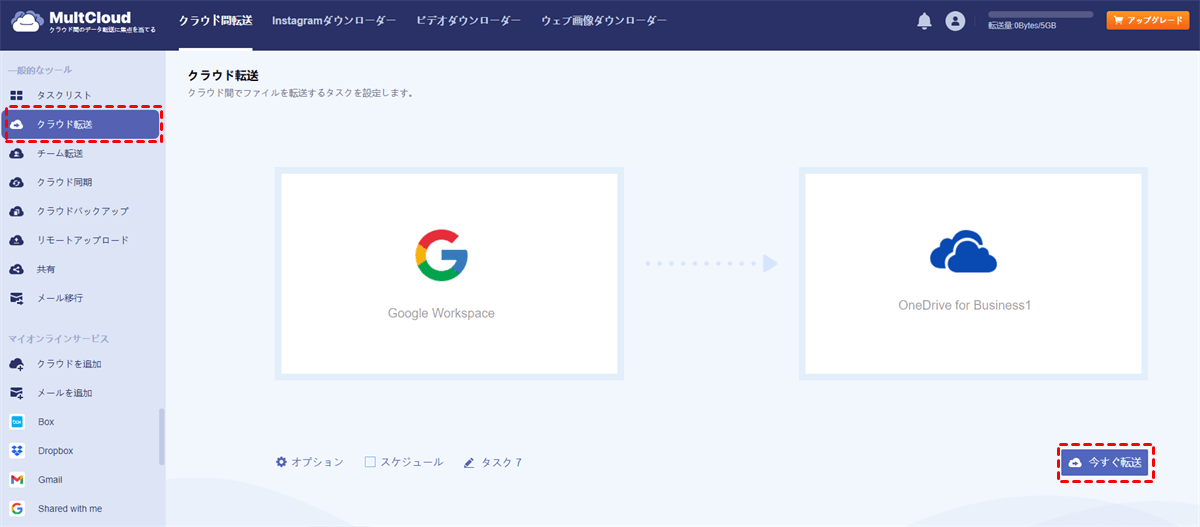Click the 今すぐ転送 button
1200x527 pixels.
tap(1106, 463)
